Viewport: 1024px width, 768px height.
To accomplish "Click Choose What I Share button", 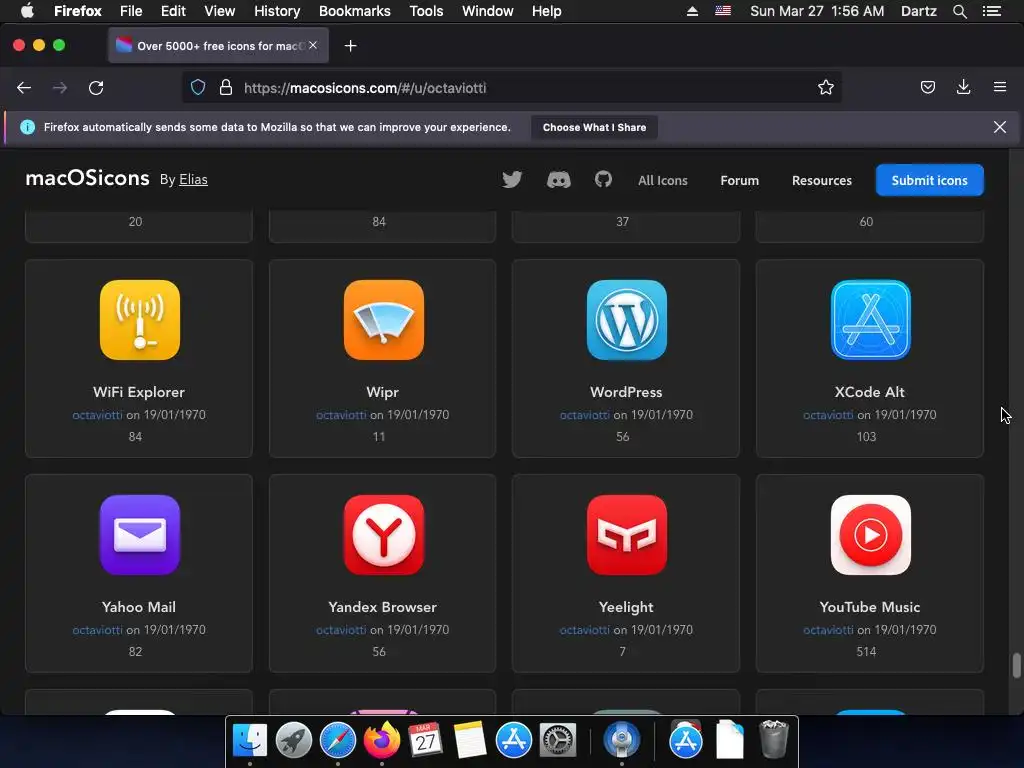I will (594, 127).
